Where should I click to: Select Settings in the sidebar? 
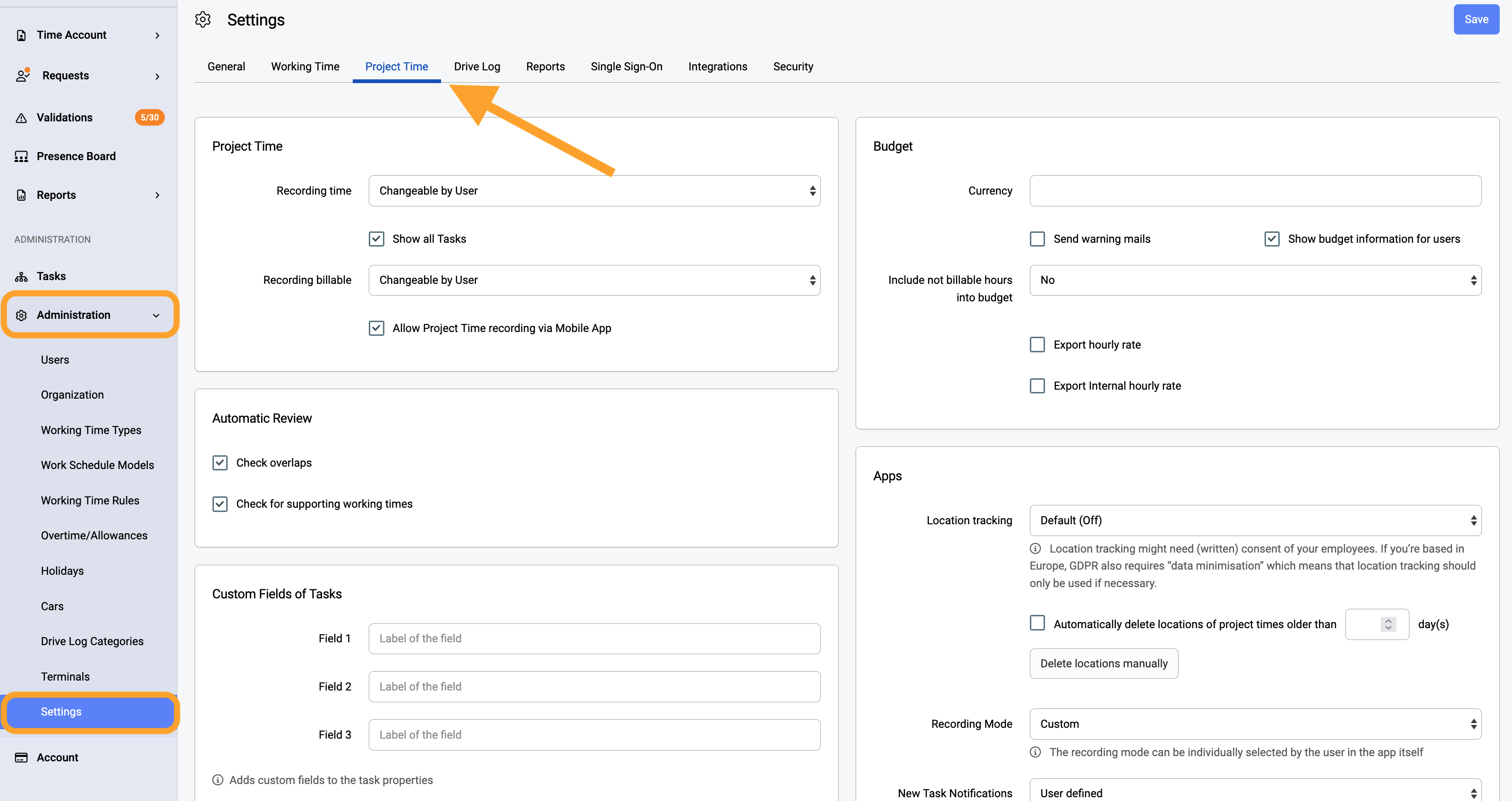tap(90, 712)
